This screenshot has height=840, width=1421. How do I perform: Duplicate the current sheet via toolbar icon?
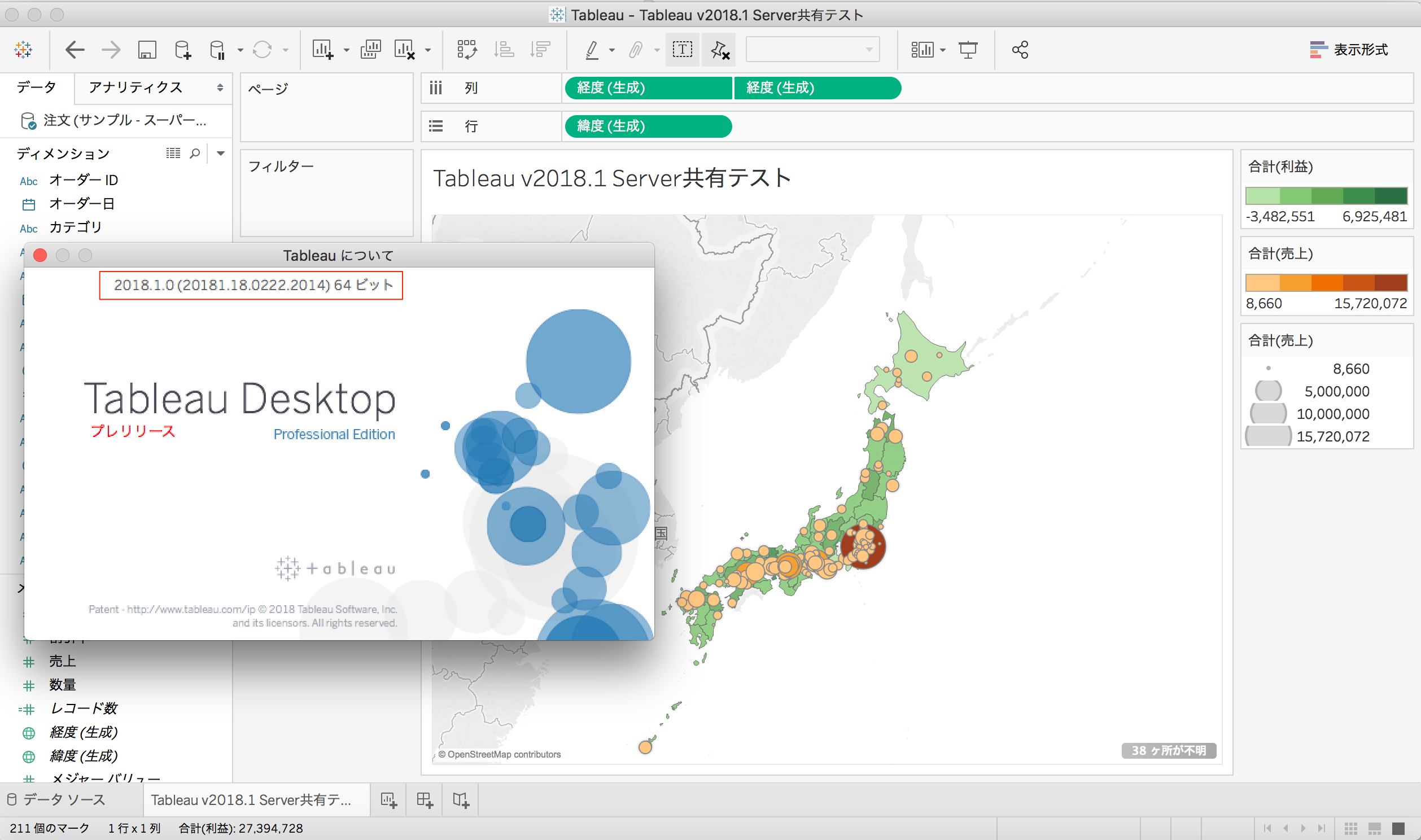[x=371, y=50]
